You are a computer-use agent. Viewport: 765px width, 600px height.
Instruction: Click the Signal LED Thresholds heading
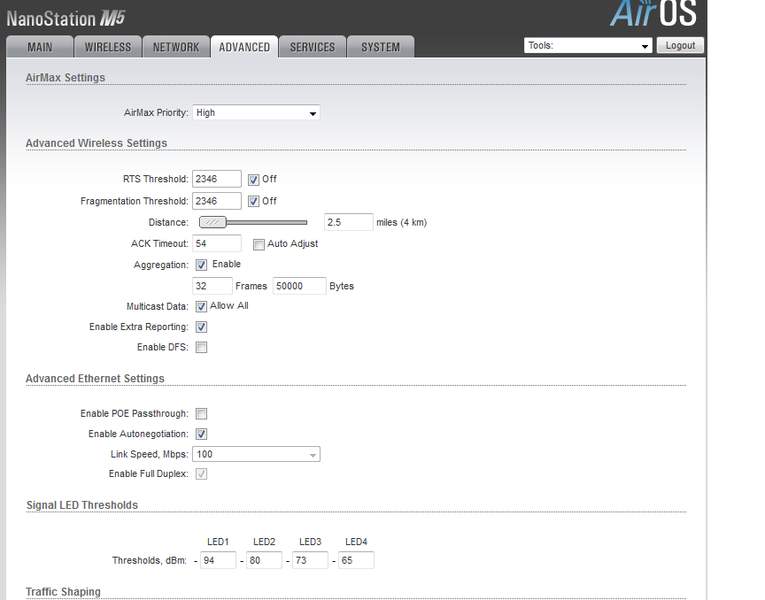click(82, 505)
